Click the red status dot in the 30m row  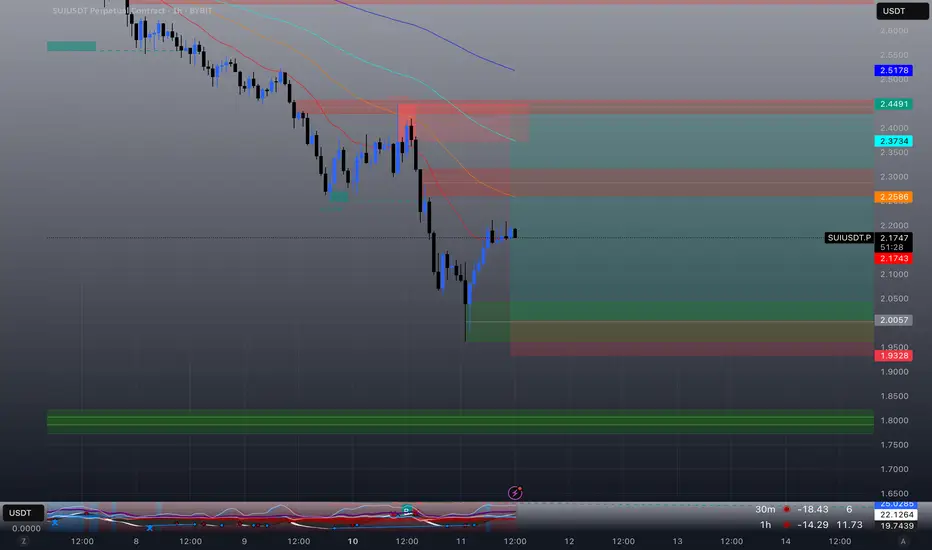[x=786, y=510]
